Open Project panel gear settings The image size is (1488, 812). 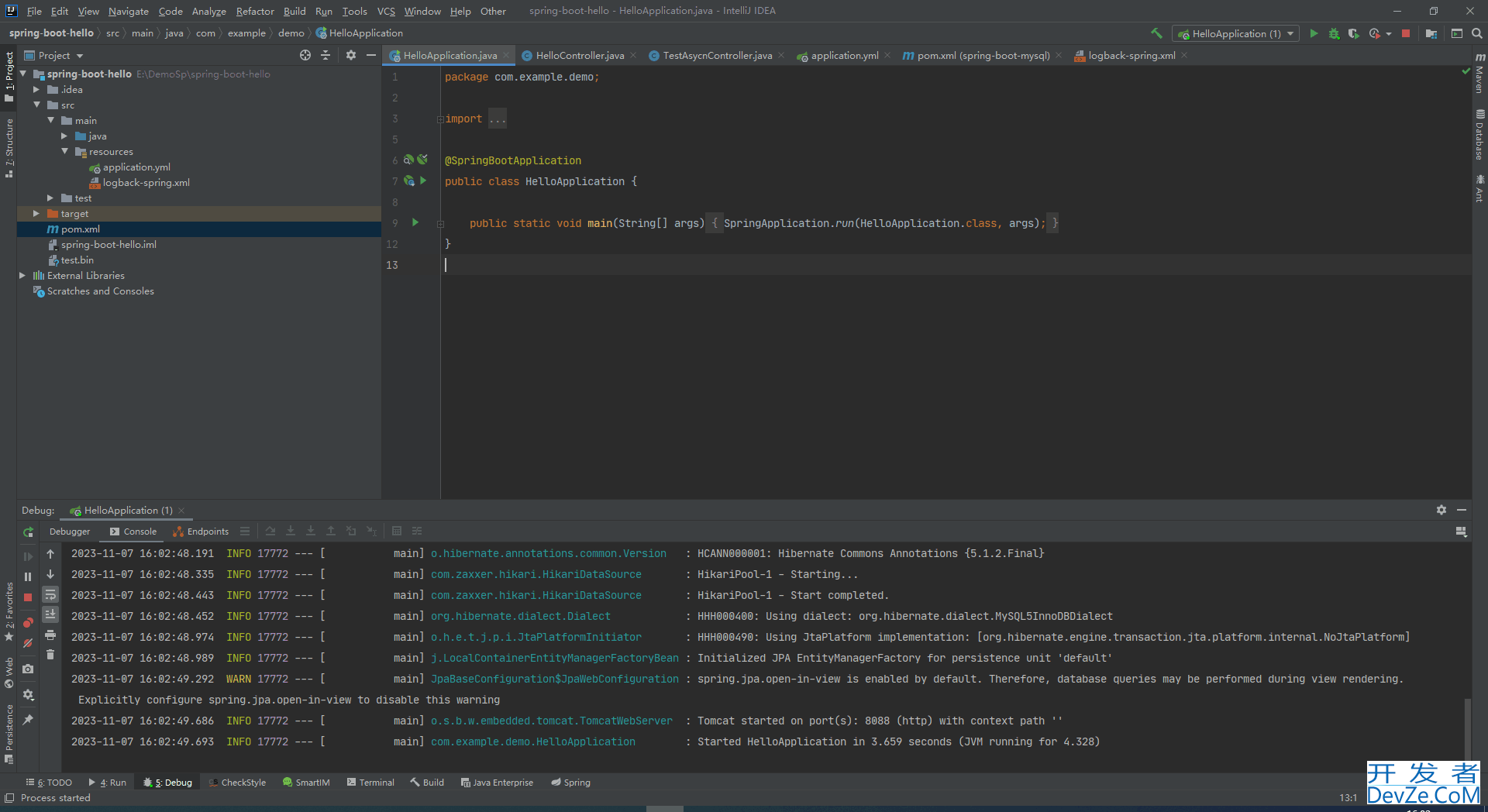tap(351, 55)
